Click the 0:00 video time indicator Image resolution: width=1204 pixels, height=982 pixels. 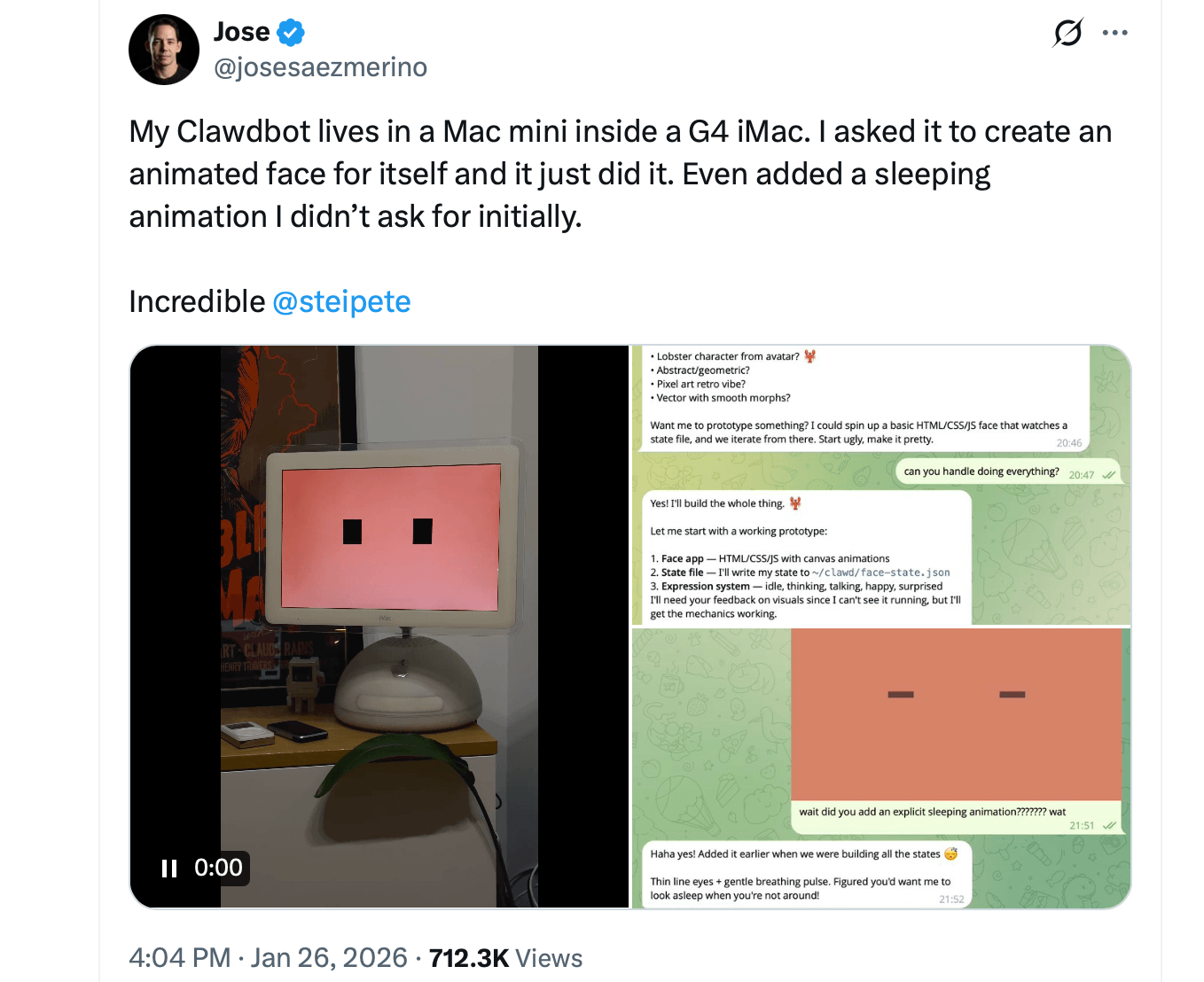218,869
